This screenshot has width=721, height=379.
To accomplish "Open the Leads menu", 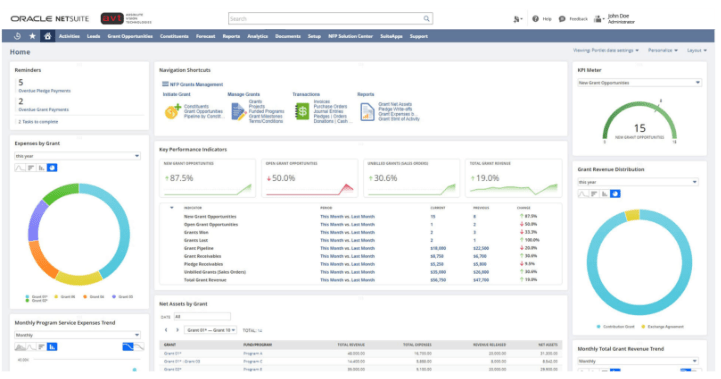I will [x=93, y=36].
